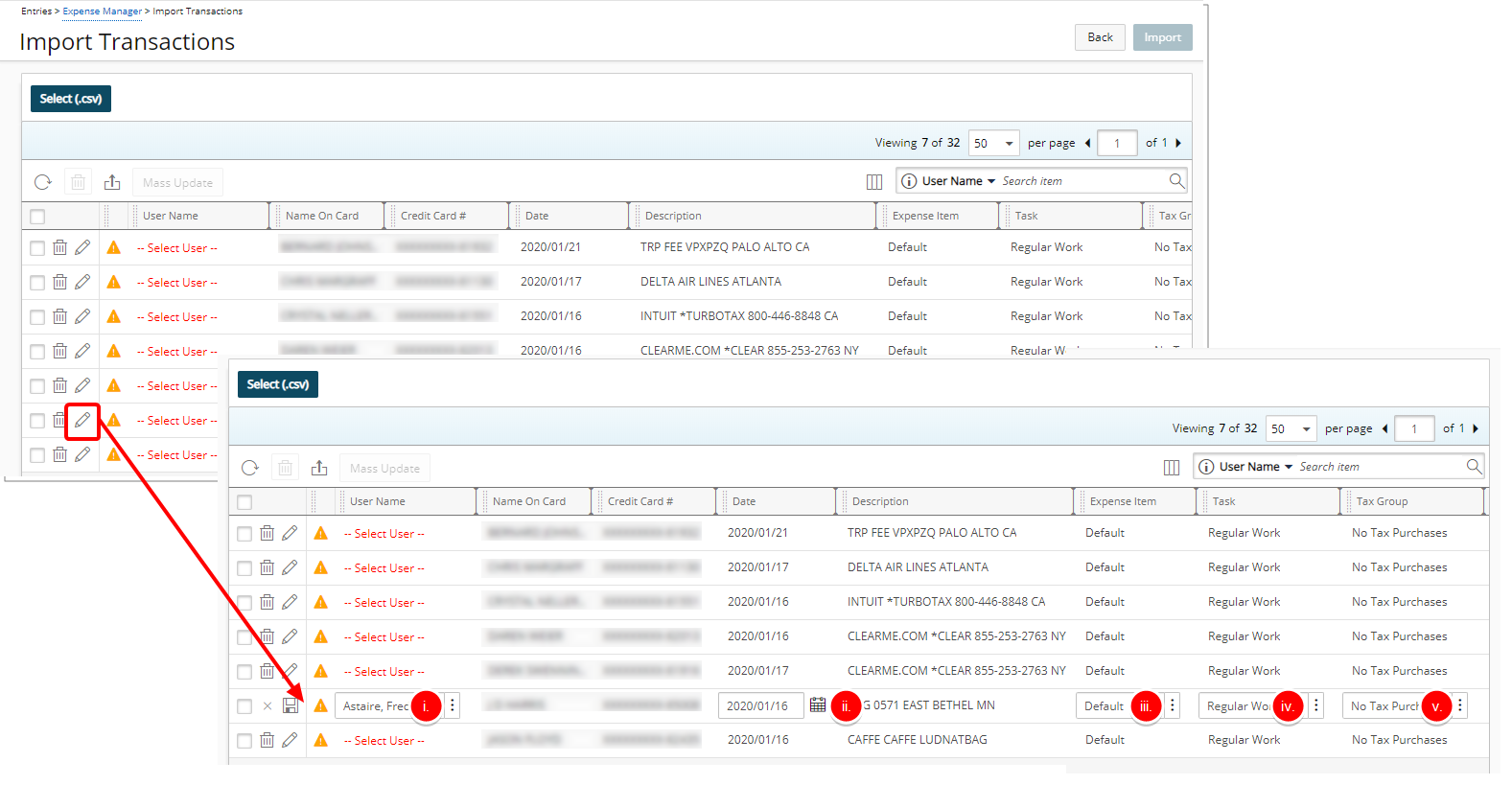Click the refresh icon in the background panel toolbar
1512x785 pixels.
click(43, 182)
